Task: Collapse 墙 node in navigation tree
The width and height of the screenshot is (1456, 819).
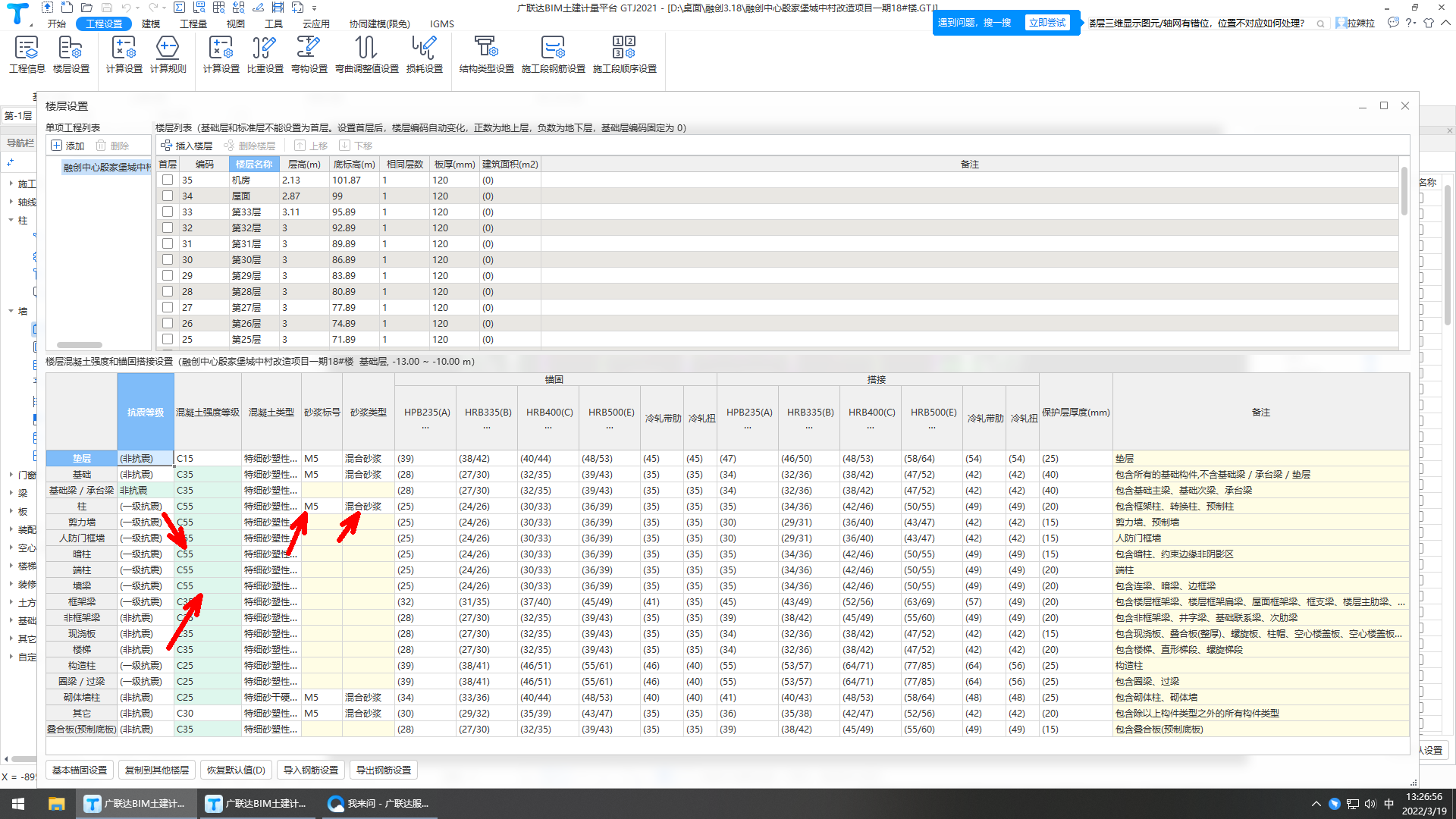Action: pos(11,311)
